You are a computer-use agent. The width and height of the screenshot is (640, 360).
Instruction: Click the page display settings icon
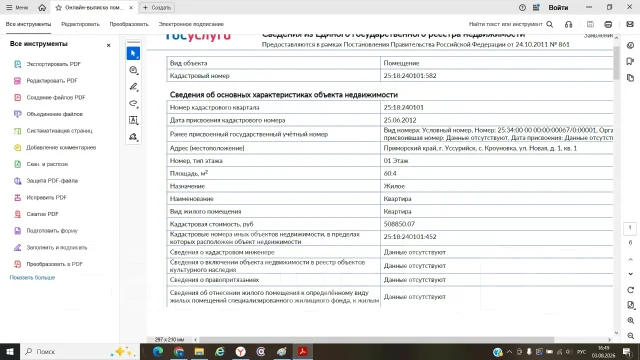[630, 305]
